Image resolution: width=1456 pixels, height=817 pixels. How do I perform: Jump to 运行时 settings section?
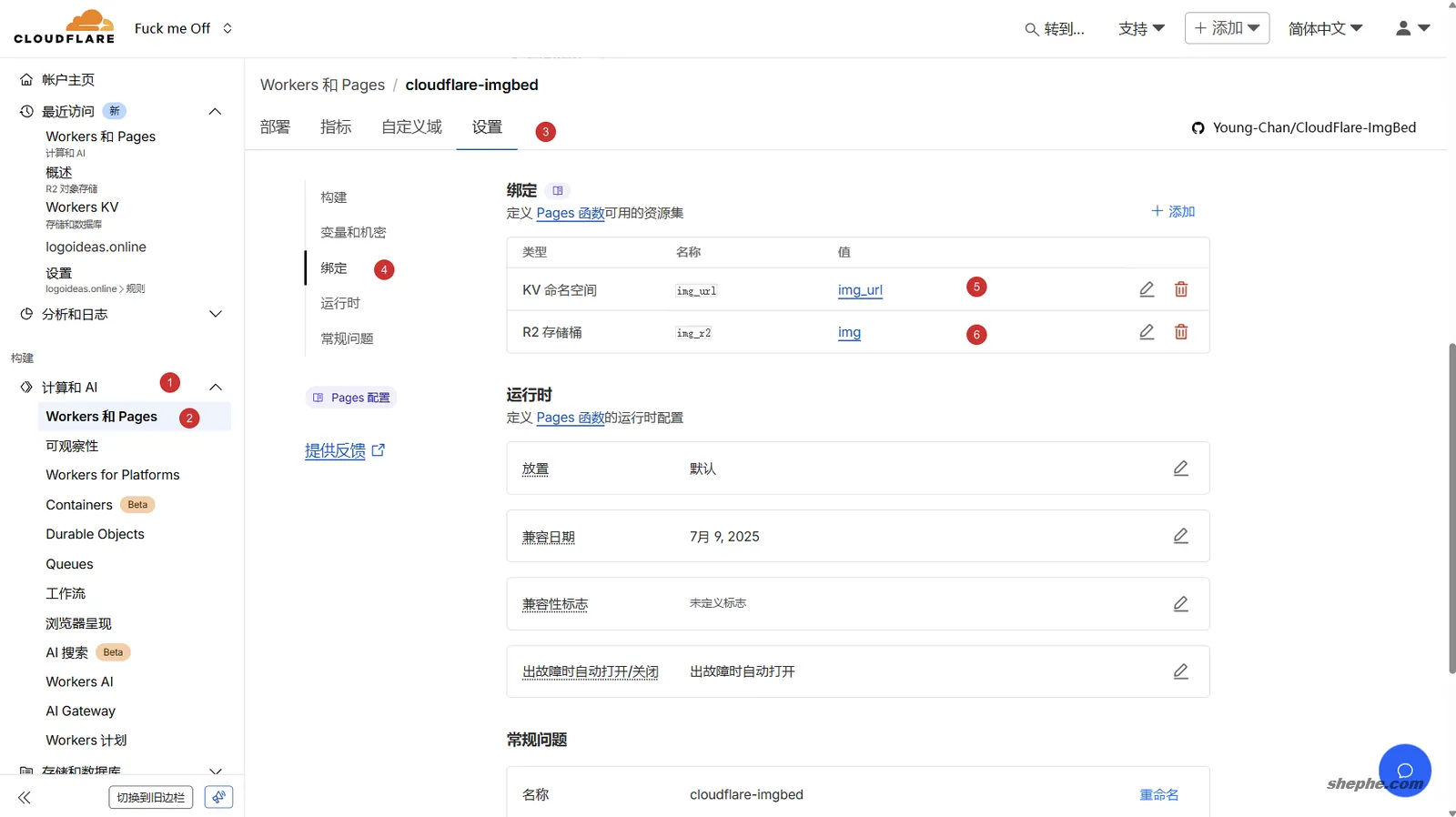pos(340,303)
